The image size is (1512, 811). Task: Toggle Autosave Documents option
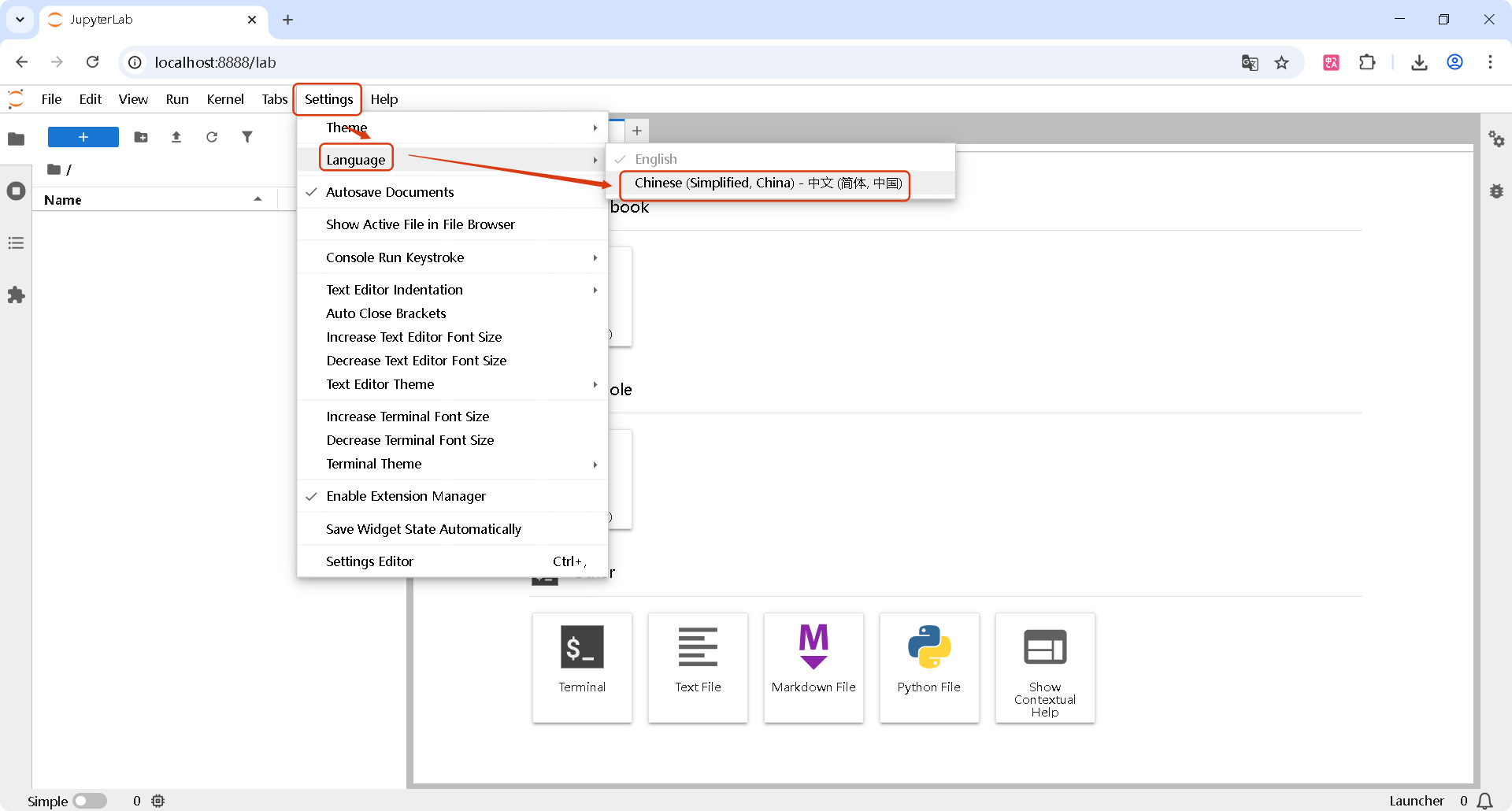click(x=453, y=192)
